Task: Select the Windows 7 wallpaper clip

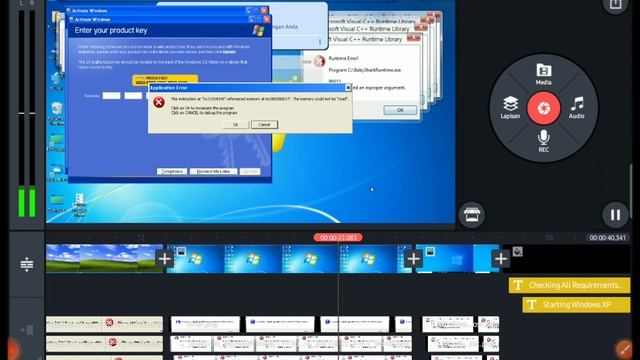Action: click(x=289, y=258)
